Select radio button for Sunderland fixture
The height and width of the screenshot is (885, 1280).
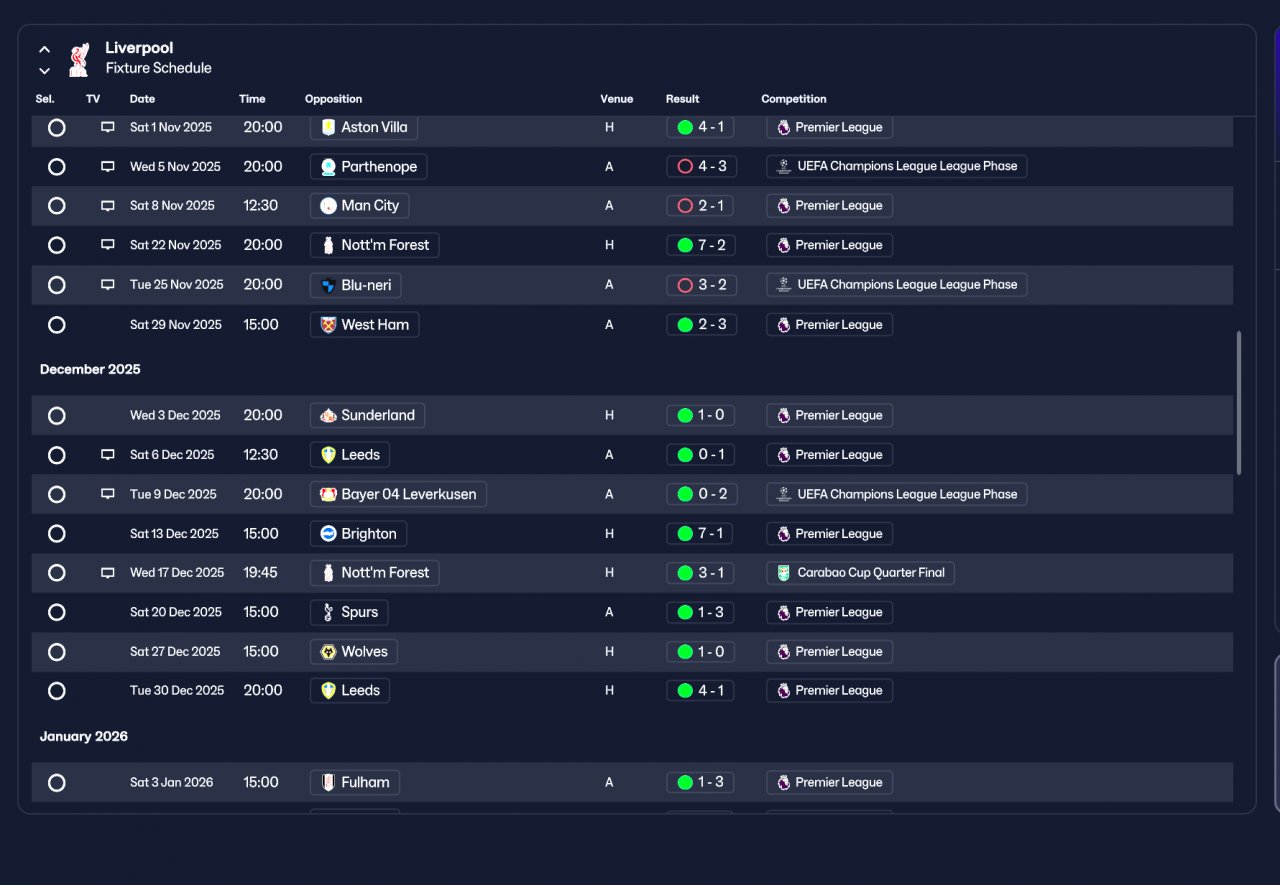point(57,416)
